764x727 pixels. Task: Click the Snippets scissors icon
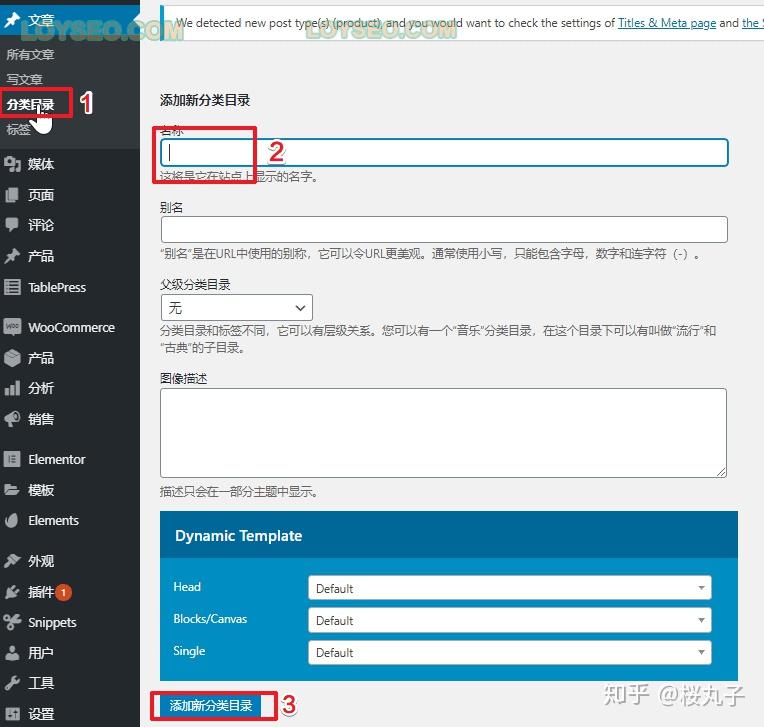[12, 622]
